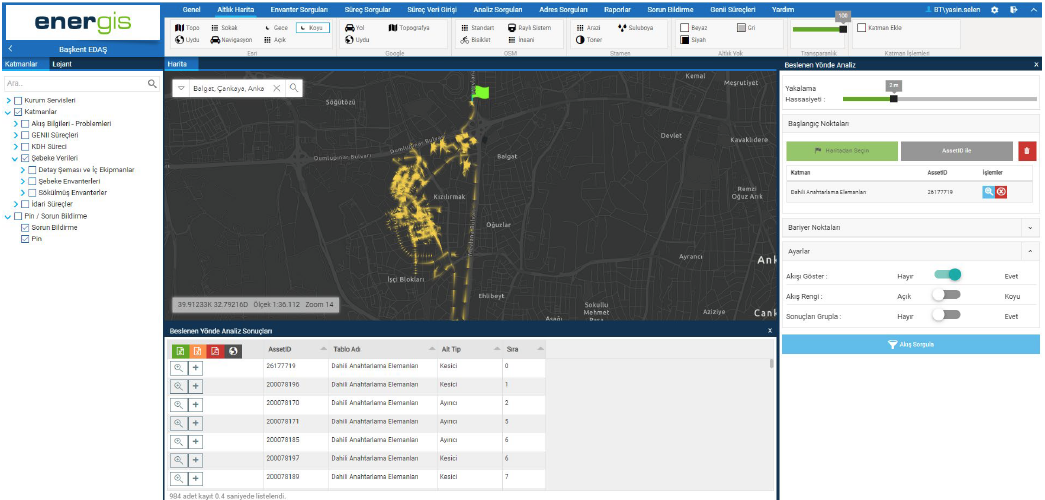The width and height of the screenshot is (1045, 500).
Task: Expand the İdari Süreçler node
Action: coord(16,205)
